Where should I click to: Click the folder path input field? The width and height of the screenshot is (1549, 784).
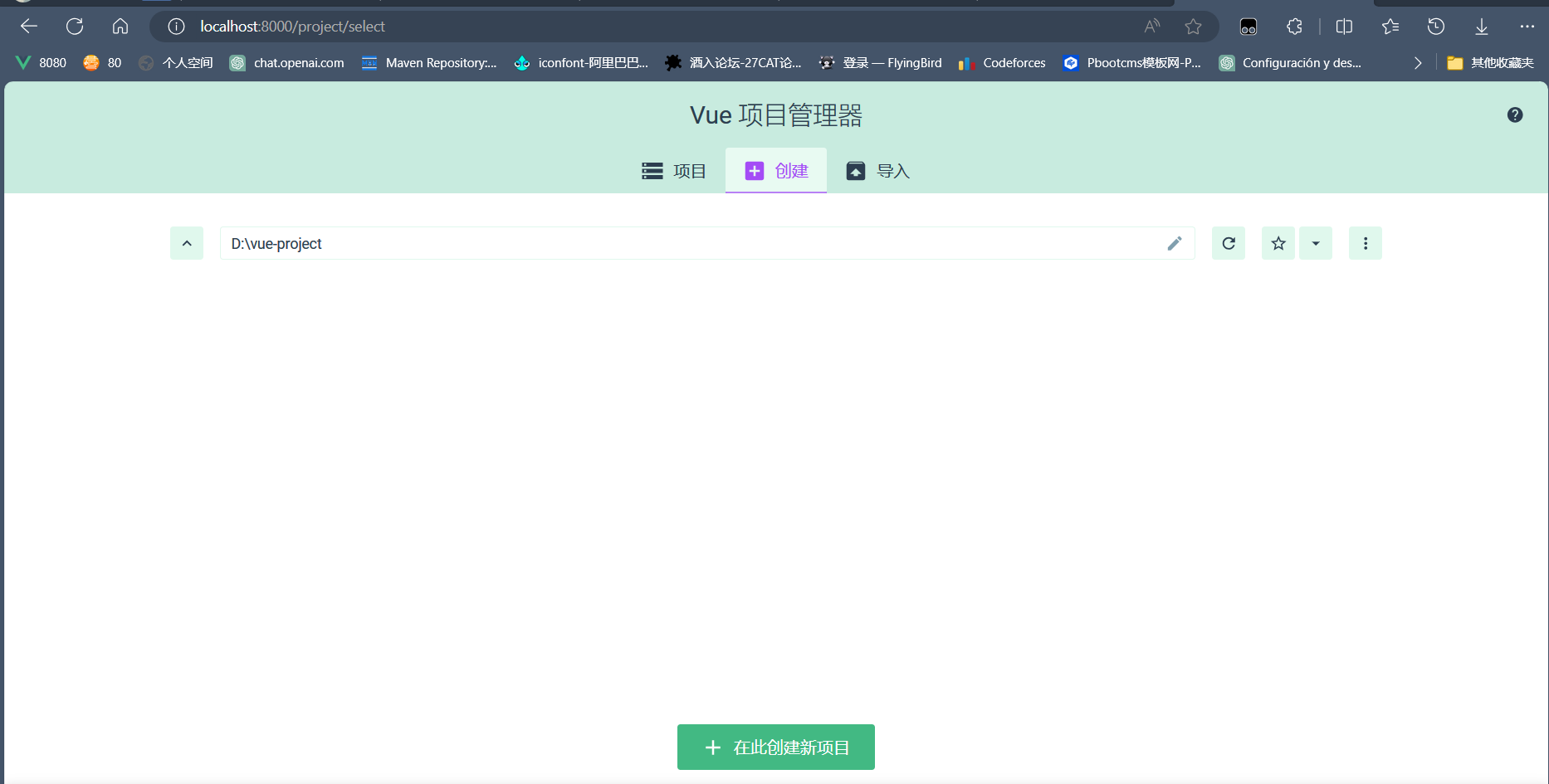tap(664, 243)
